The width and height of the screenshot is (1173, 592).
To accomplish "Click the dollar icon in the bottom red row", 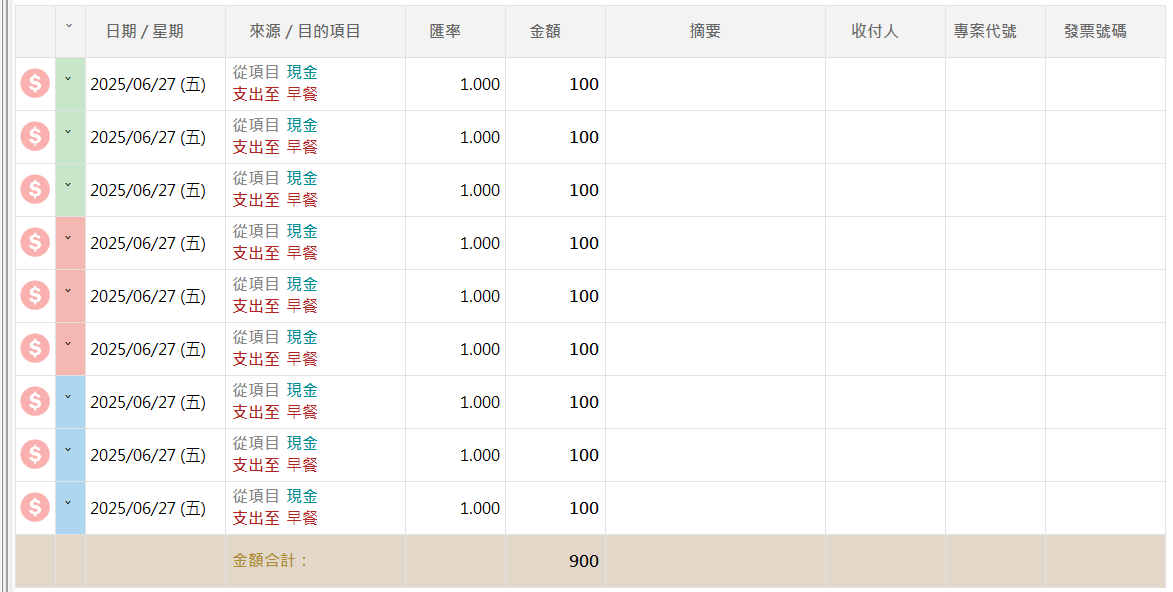I will point(35,349).
